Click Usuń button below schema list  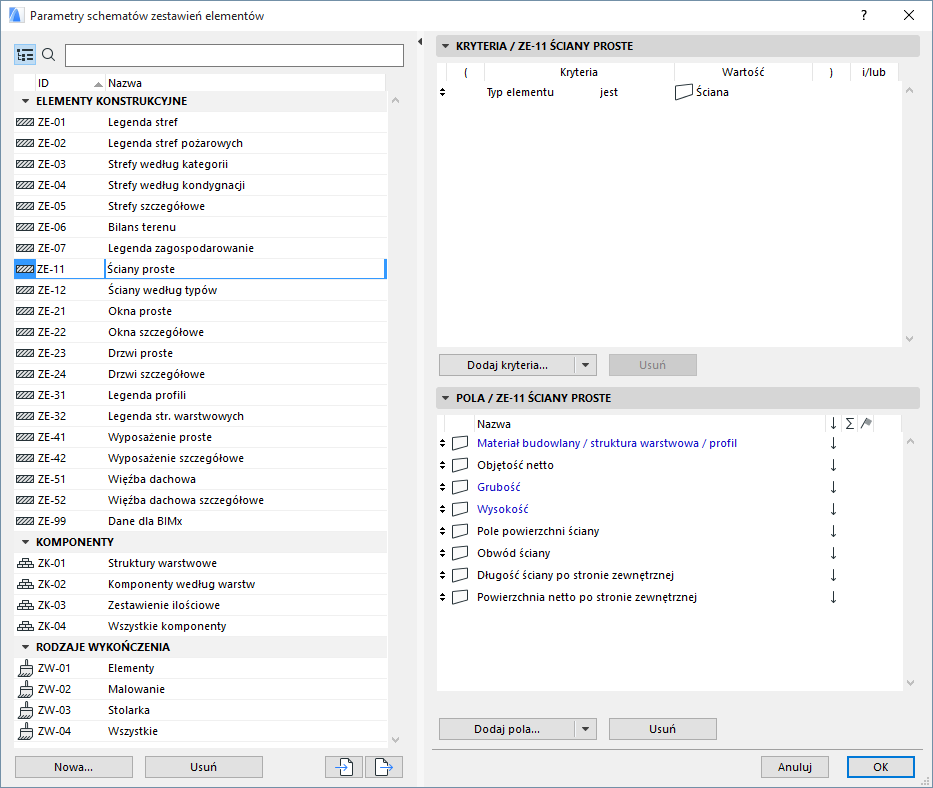[x=203, y=767]
